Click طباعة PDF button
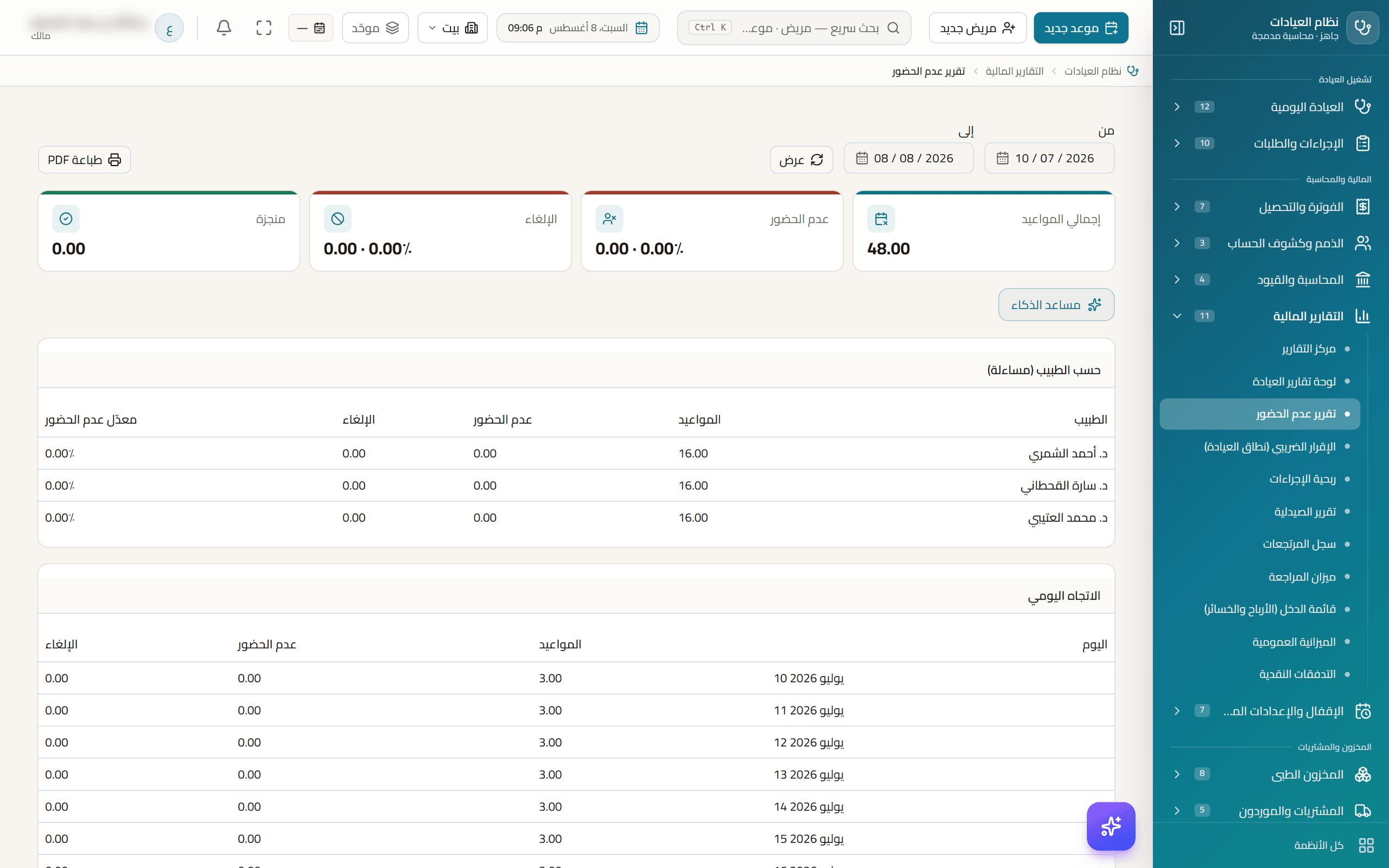The width and height of the screenshot is (1389, 868). click(85, 159)
